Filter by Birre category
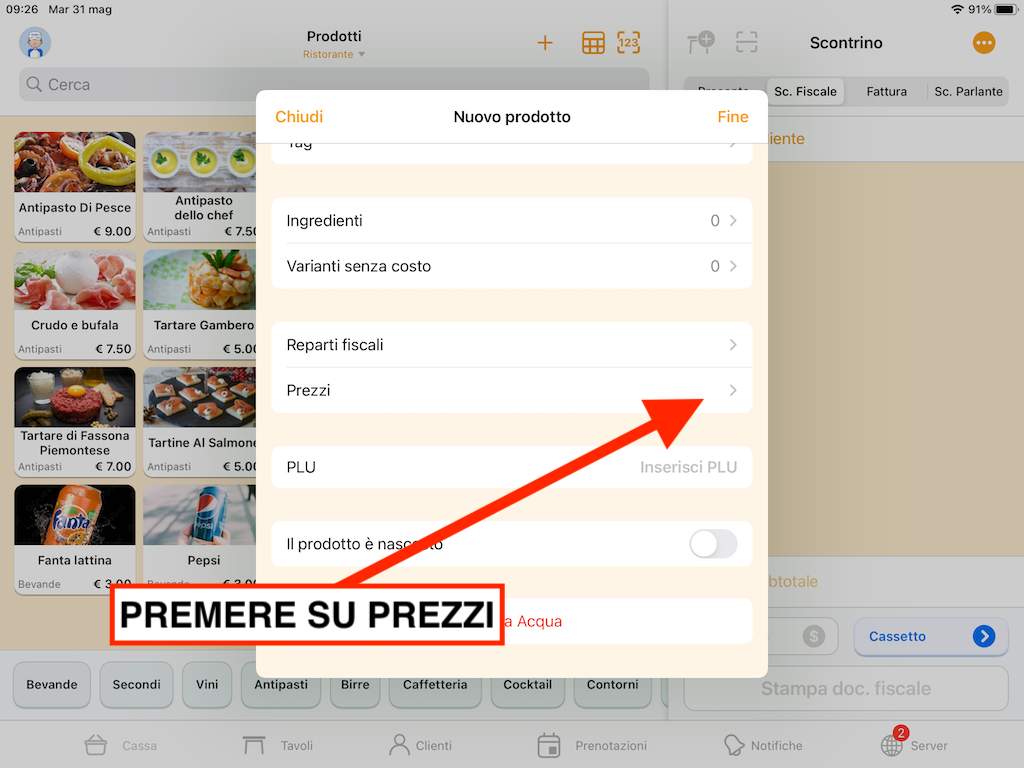 point(355,686)
